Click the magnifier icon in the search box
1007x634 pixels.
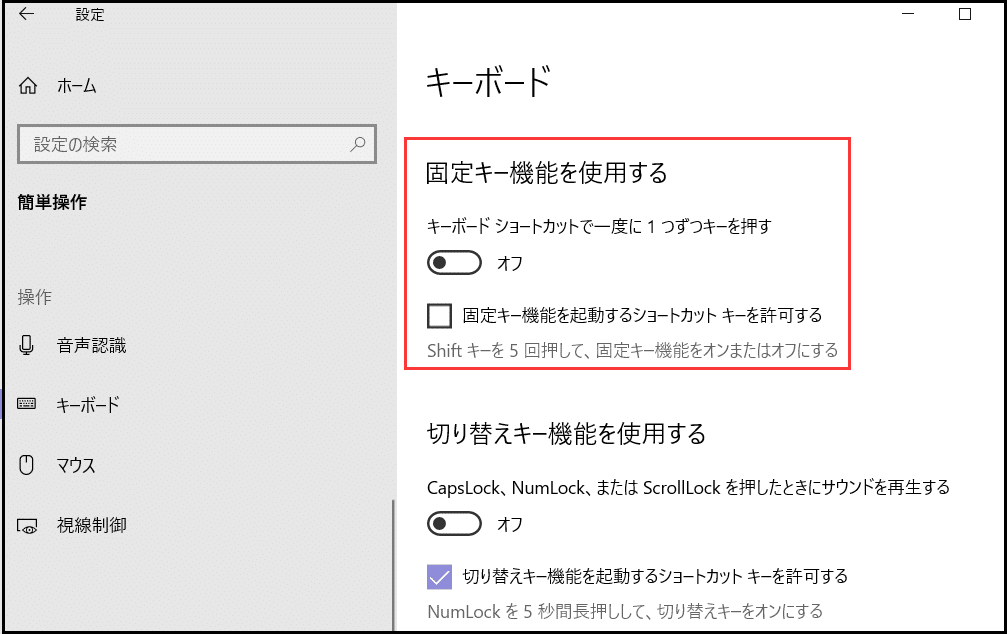coord(357,144)
